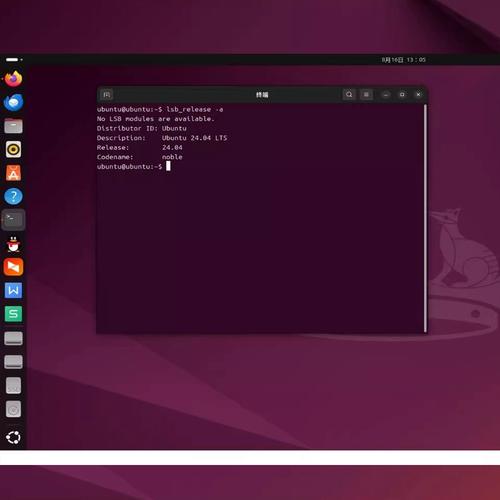Close the terminal window
The height and width of the screenshot is (500, 500).
(418, 95)
